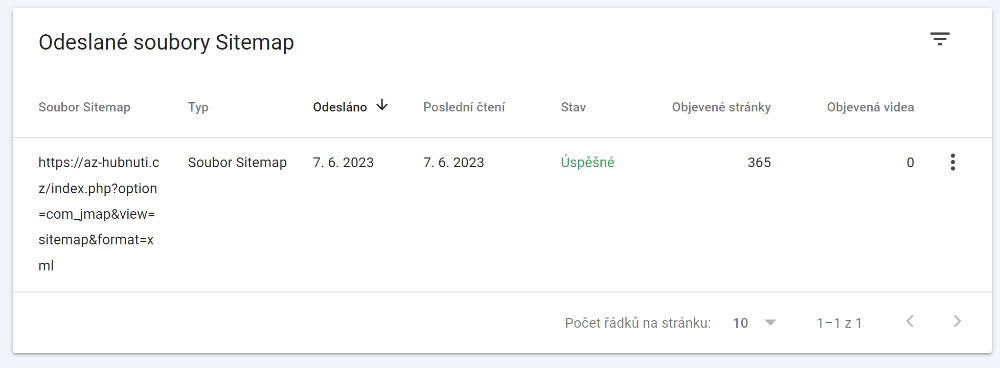Sort by Stav column header

tap(573, 107)
